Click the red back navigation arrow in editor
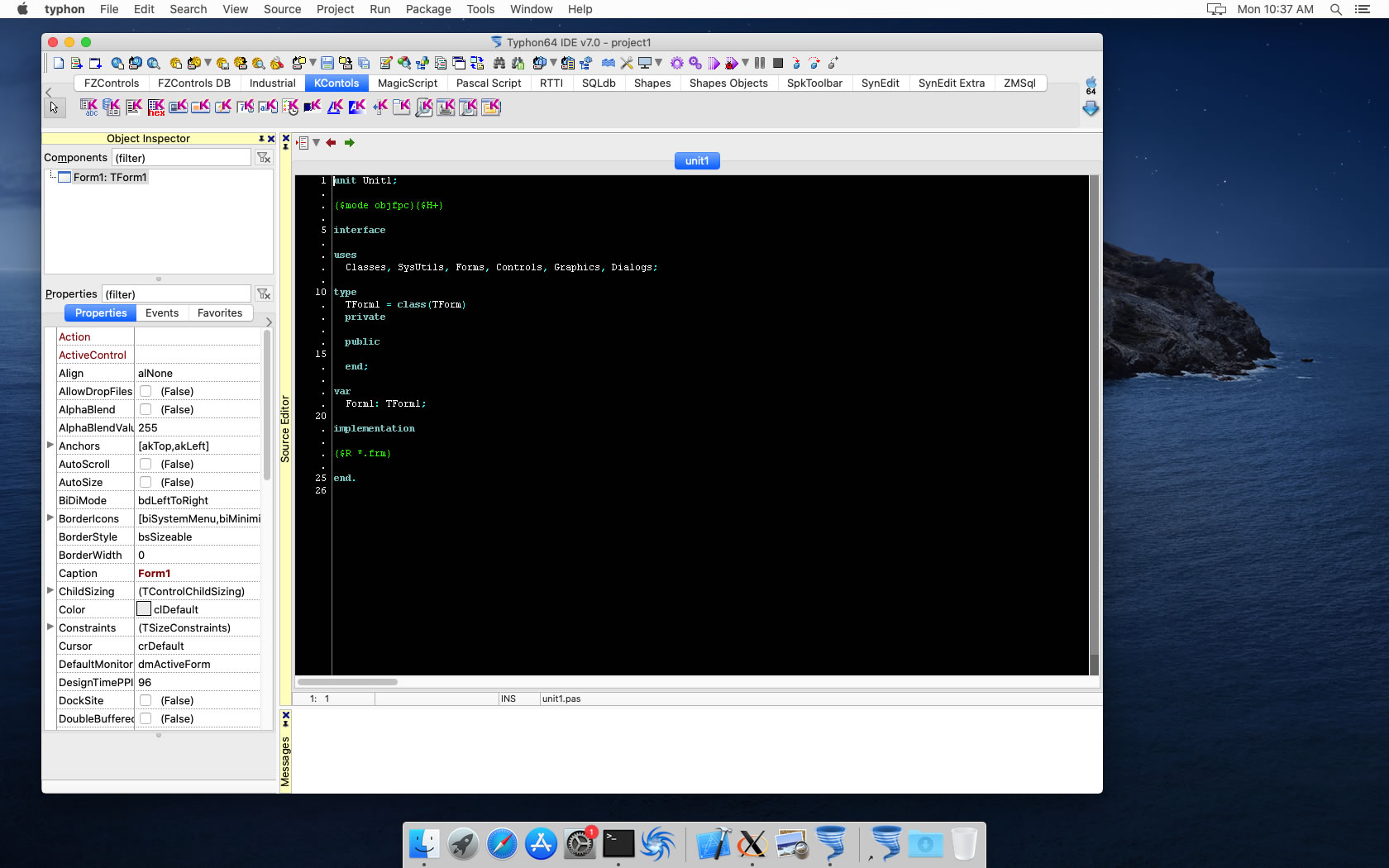Viewport: 1389px width, 868px height. click(x=331, y=143)
